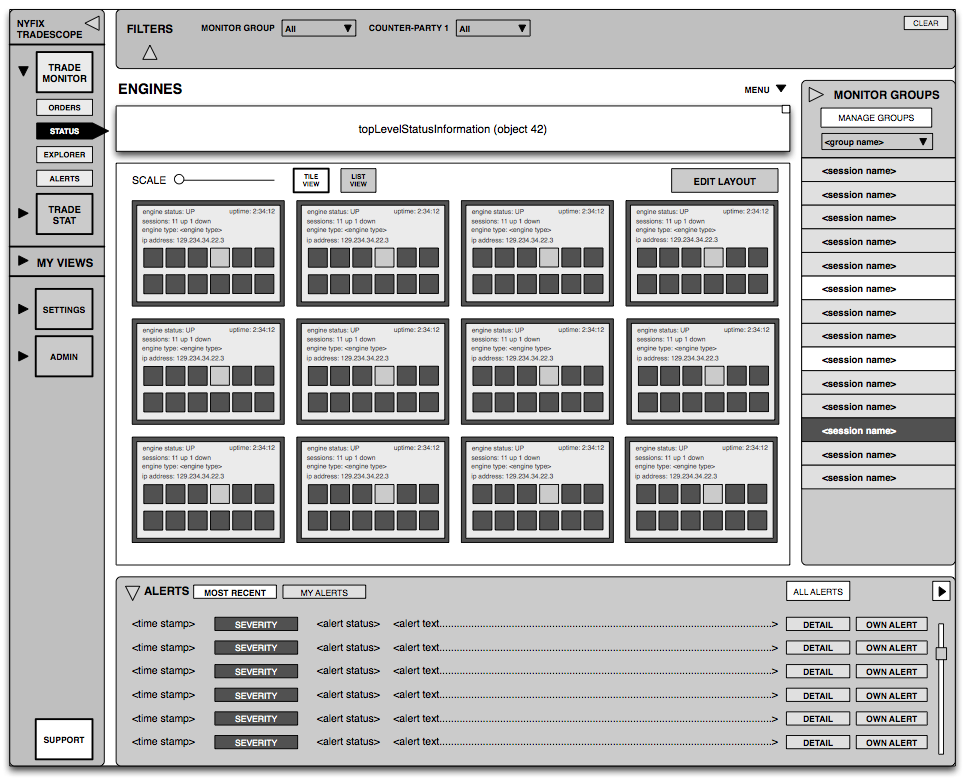Image resolution: width=967 pixels, height=783 pixels.
Task: Click the arrow button beside All Alerts
Action: 940,591
